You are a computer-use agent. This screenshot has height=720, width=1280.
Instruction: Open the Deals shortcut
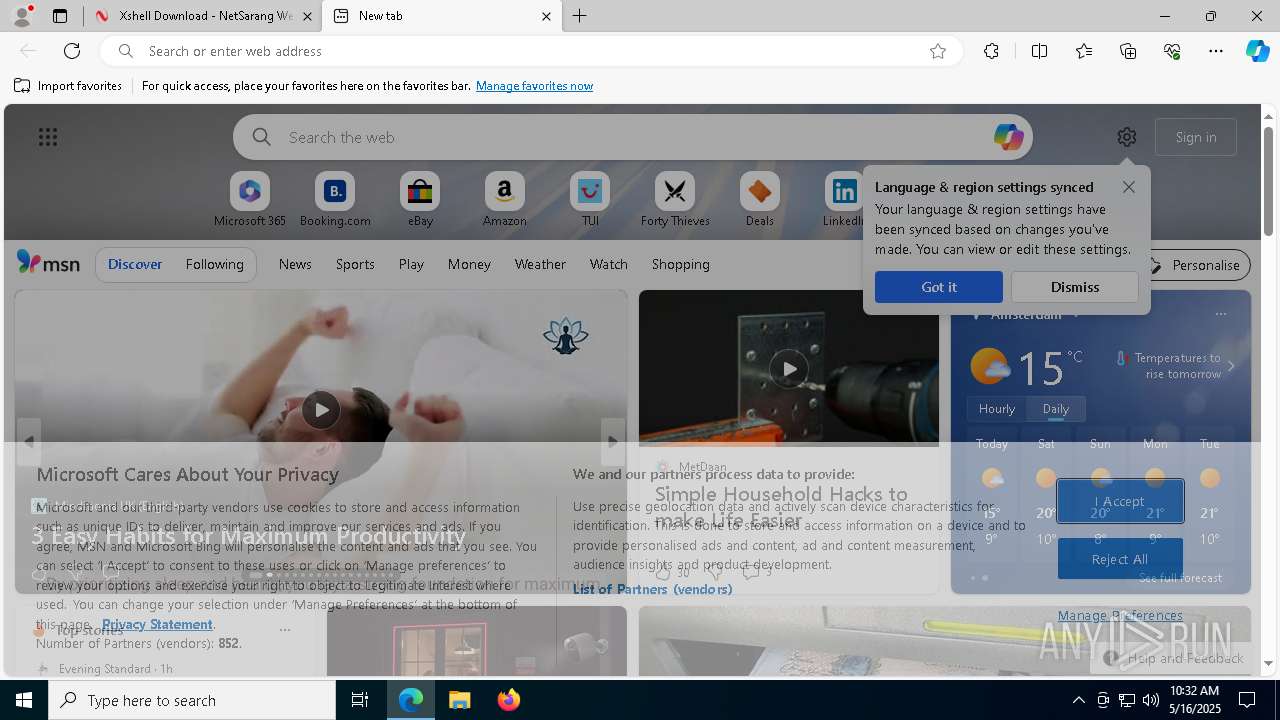tap(759, 200)
